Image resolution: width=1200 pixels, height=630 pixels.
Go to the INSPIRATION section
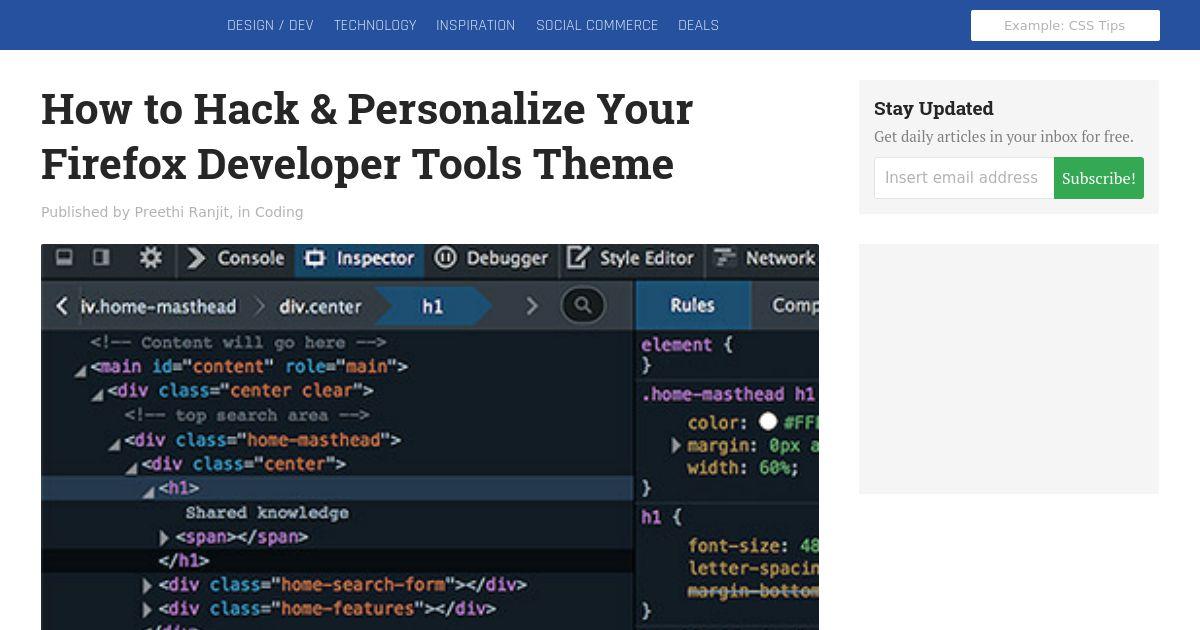(476, 25)
